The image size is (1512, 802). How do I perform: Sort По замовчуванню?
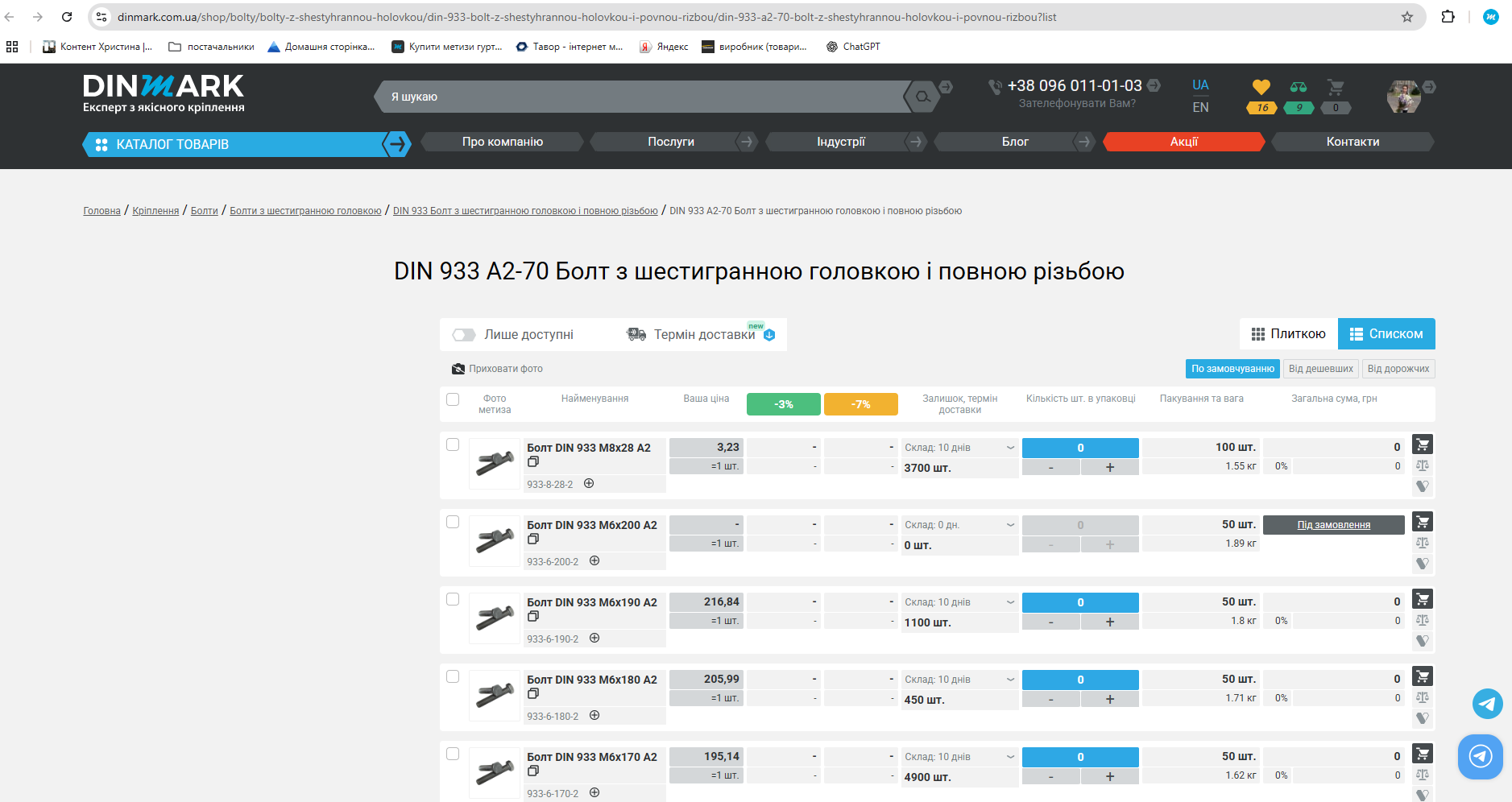coord(1232,369)
